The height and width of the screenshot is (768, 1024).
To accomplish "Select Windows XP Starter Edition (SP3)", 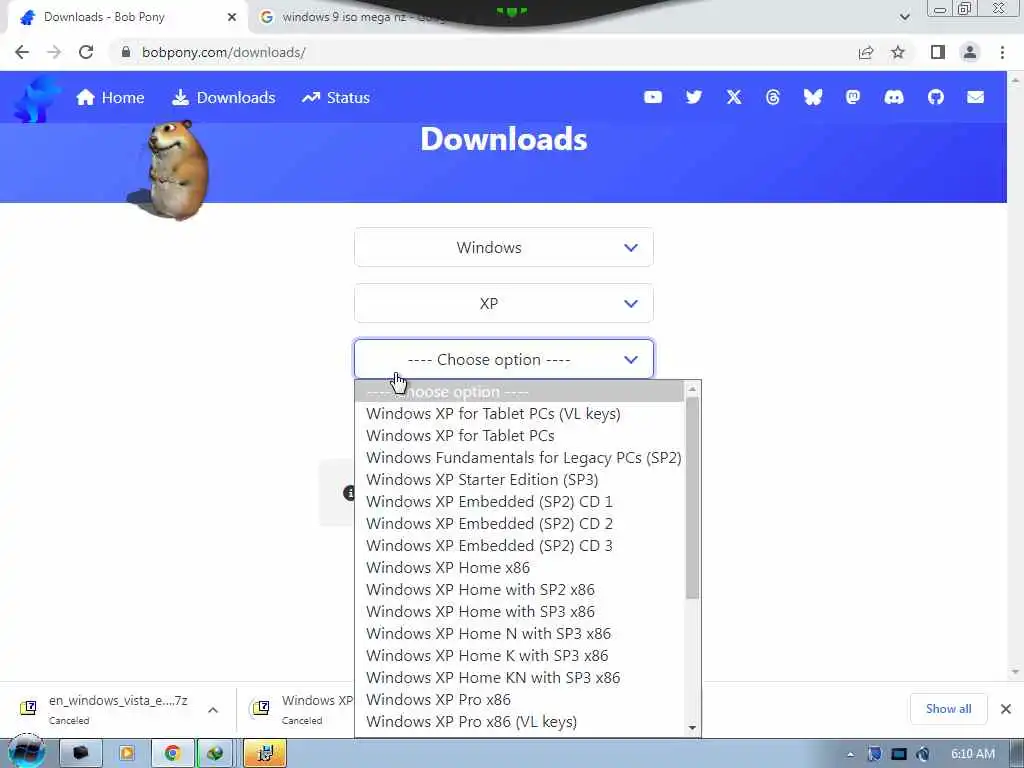I will (x=520, y=480).
